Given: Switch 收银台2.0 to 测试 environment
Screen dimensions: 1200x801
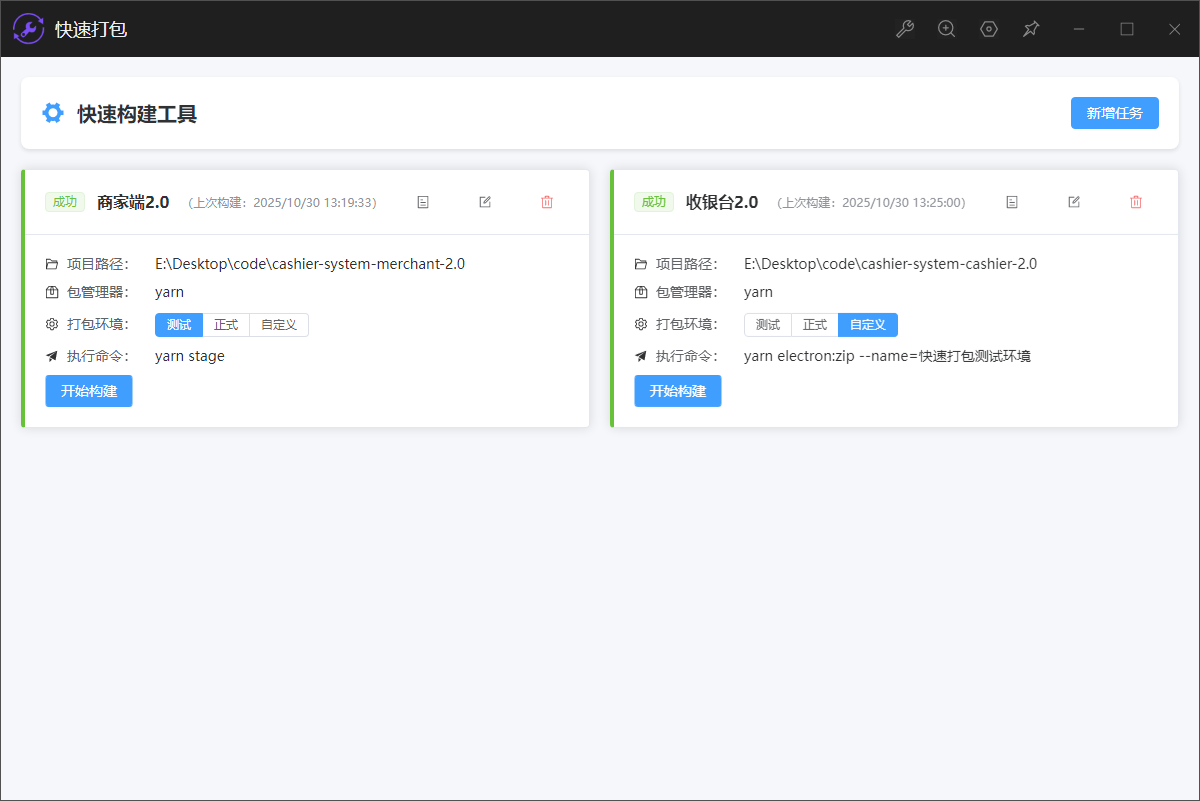Looking at the screenshot, I should point(768,325).
